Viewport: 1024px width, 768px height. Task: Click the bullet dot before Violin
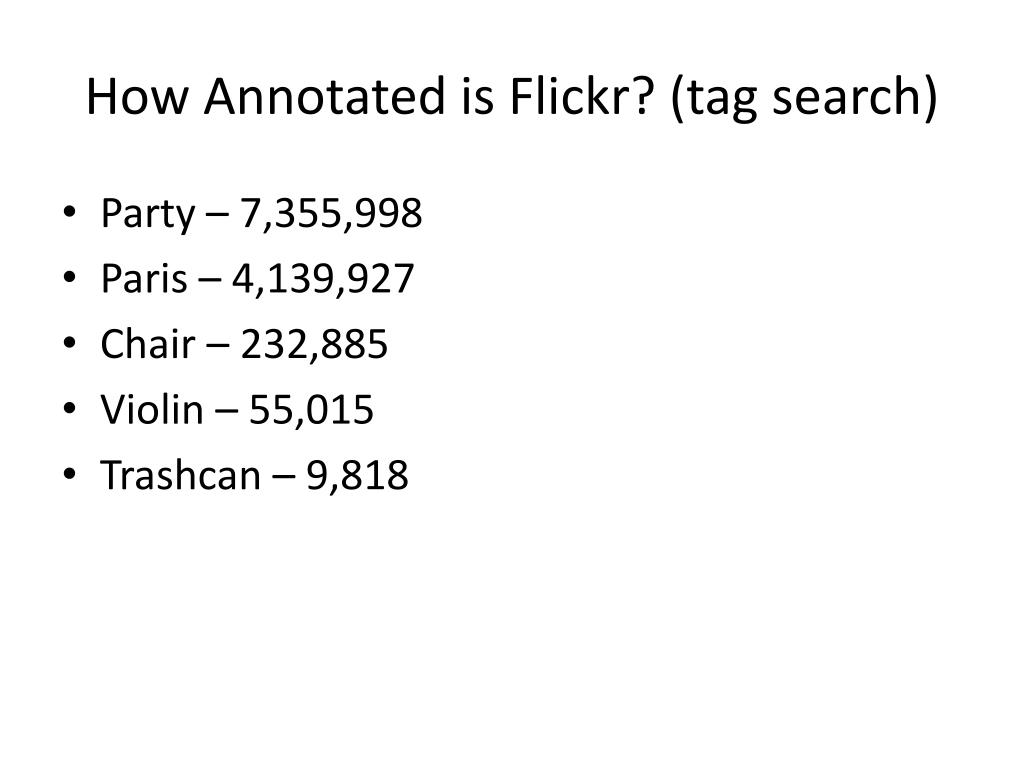[x=70, y=408]
